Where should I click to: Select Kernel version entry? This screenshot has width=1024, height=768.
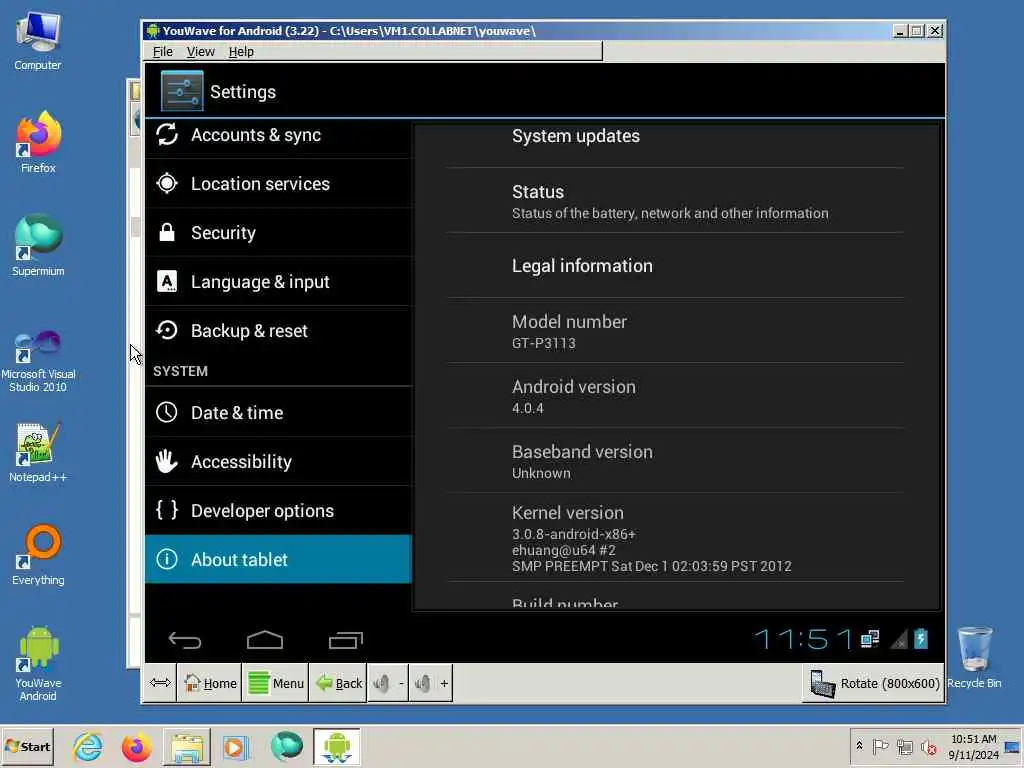[x=675, y=538]
